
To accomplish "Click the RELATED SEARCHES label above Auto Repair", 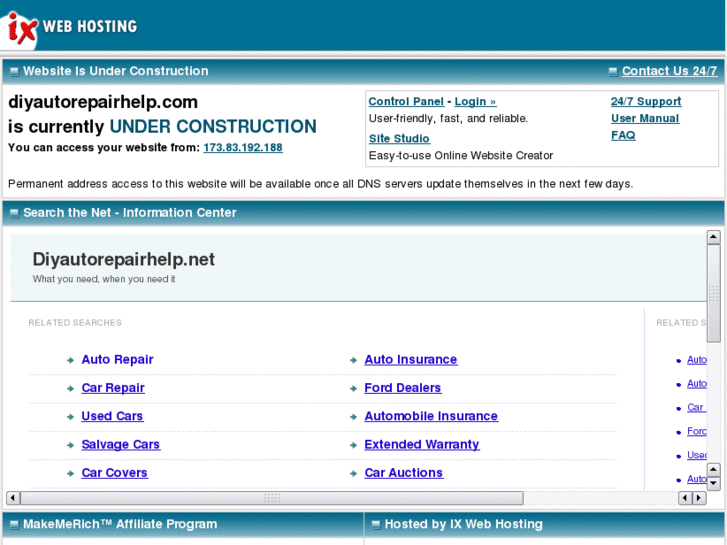I will (x=75, y=323).
